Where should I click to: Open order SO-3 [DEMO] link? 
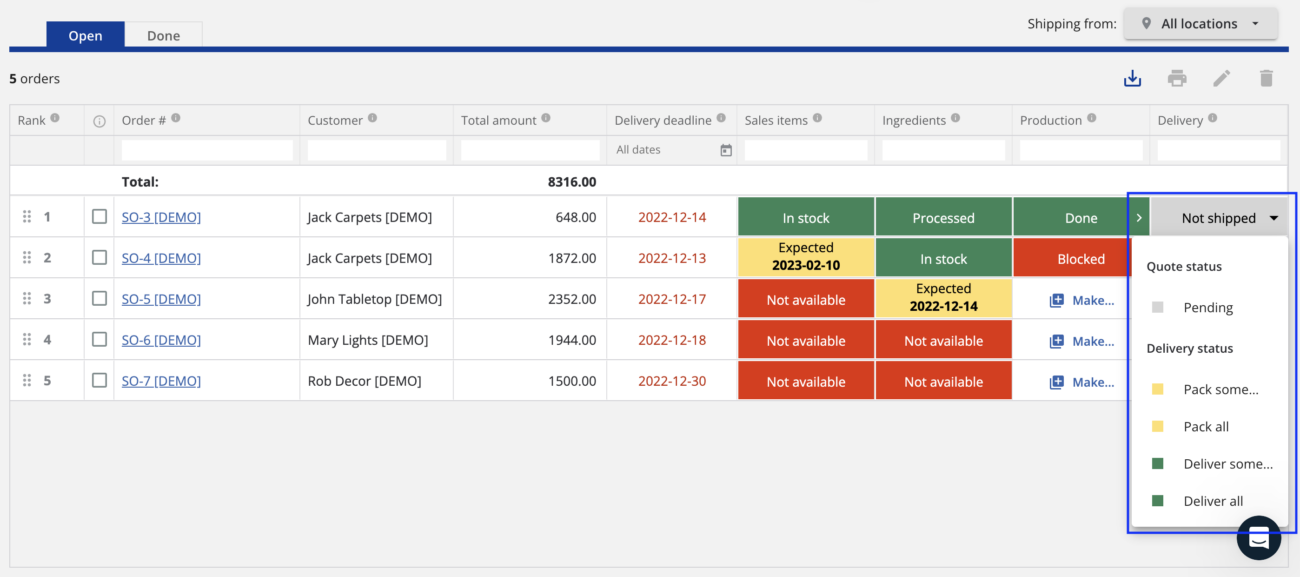[x=161, y=216]
